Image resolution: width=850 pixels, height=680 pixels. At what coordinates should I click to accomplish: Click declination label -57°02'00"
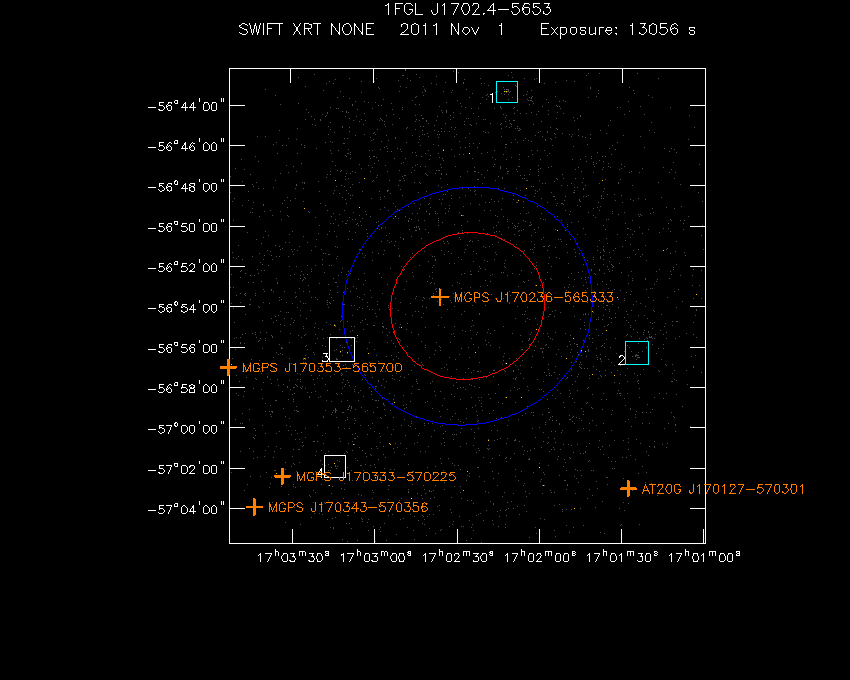tap(186, 469)
